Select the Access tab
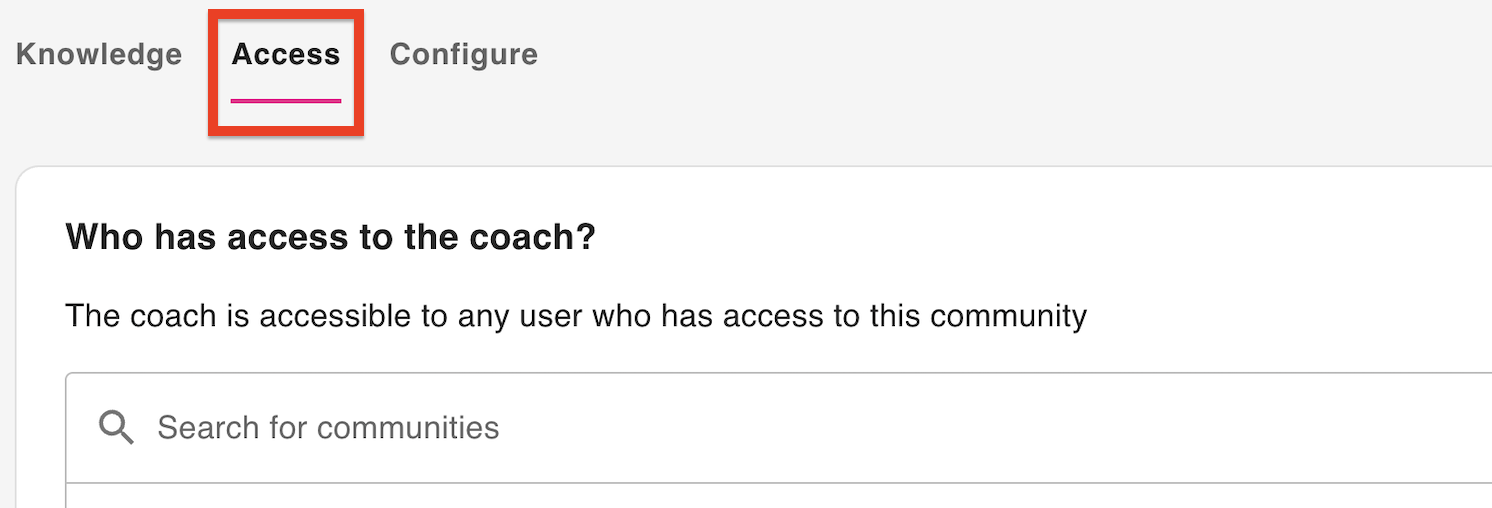The width and height of the screenshot is (1492, 508). click(286, 54)
